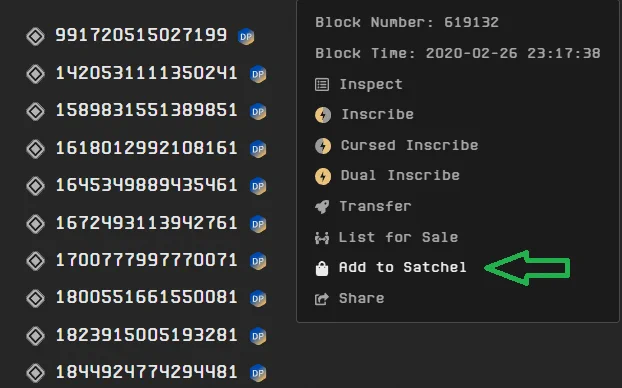The height and width of the screenshot is (388, 622).
Task: Click the Block Number: 619132 line
Action: click(407, 22)
